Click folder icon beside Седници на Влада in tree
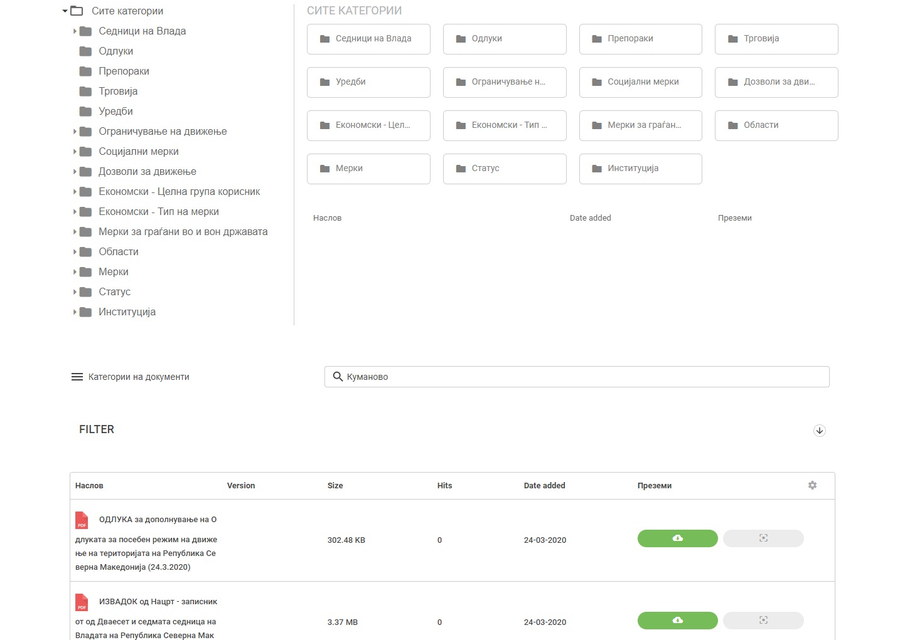Image resolution: width=900 pixels, height=640 pixels. pos(86,31)
